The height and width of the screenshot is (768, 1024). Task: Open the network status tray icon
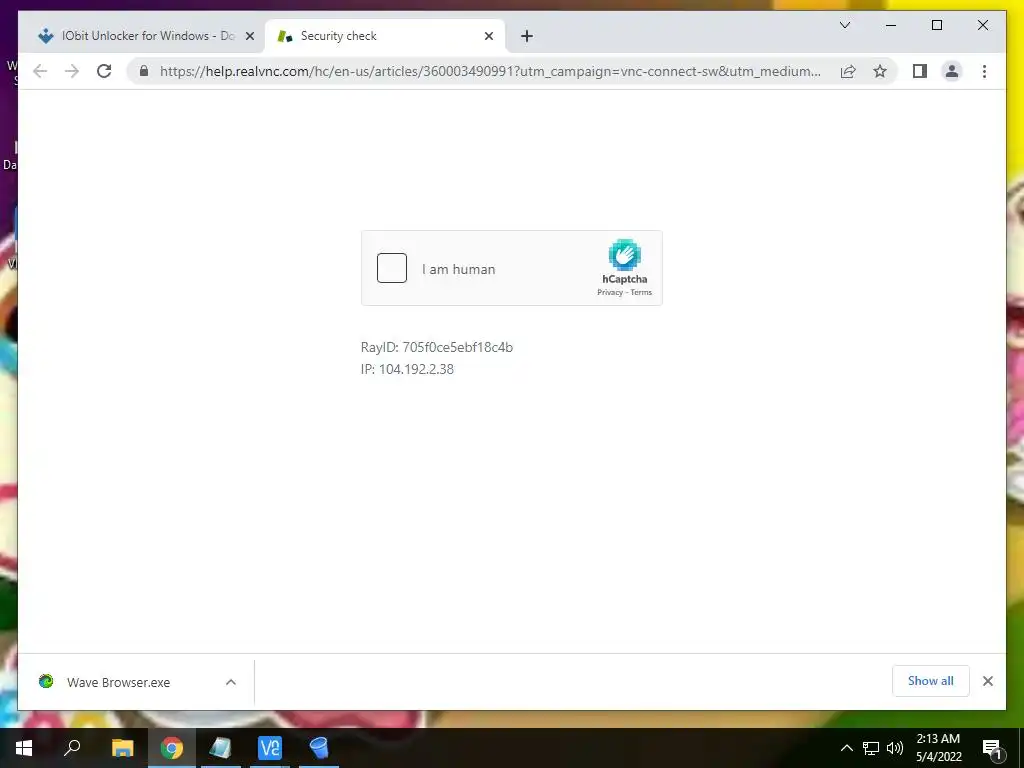tap(871, 748)
